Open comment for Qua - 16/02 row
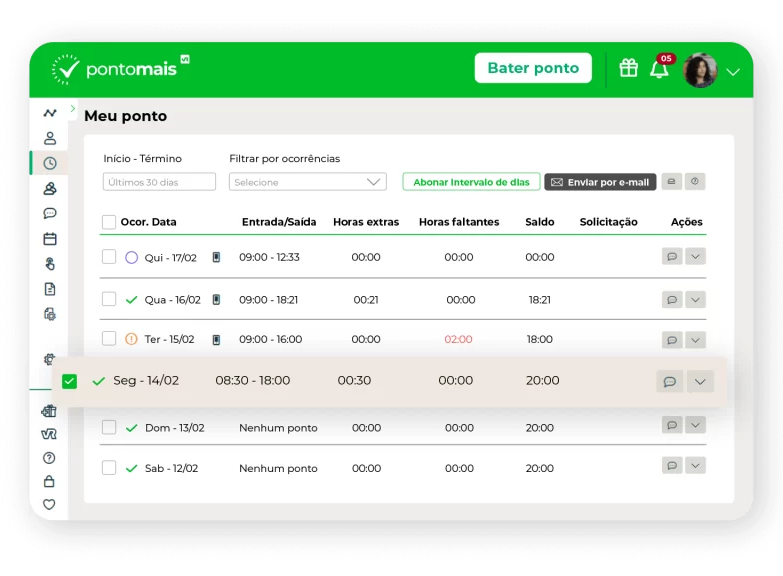The image size is (783, 576). point(672,299)
